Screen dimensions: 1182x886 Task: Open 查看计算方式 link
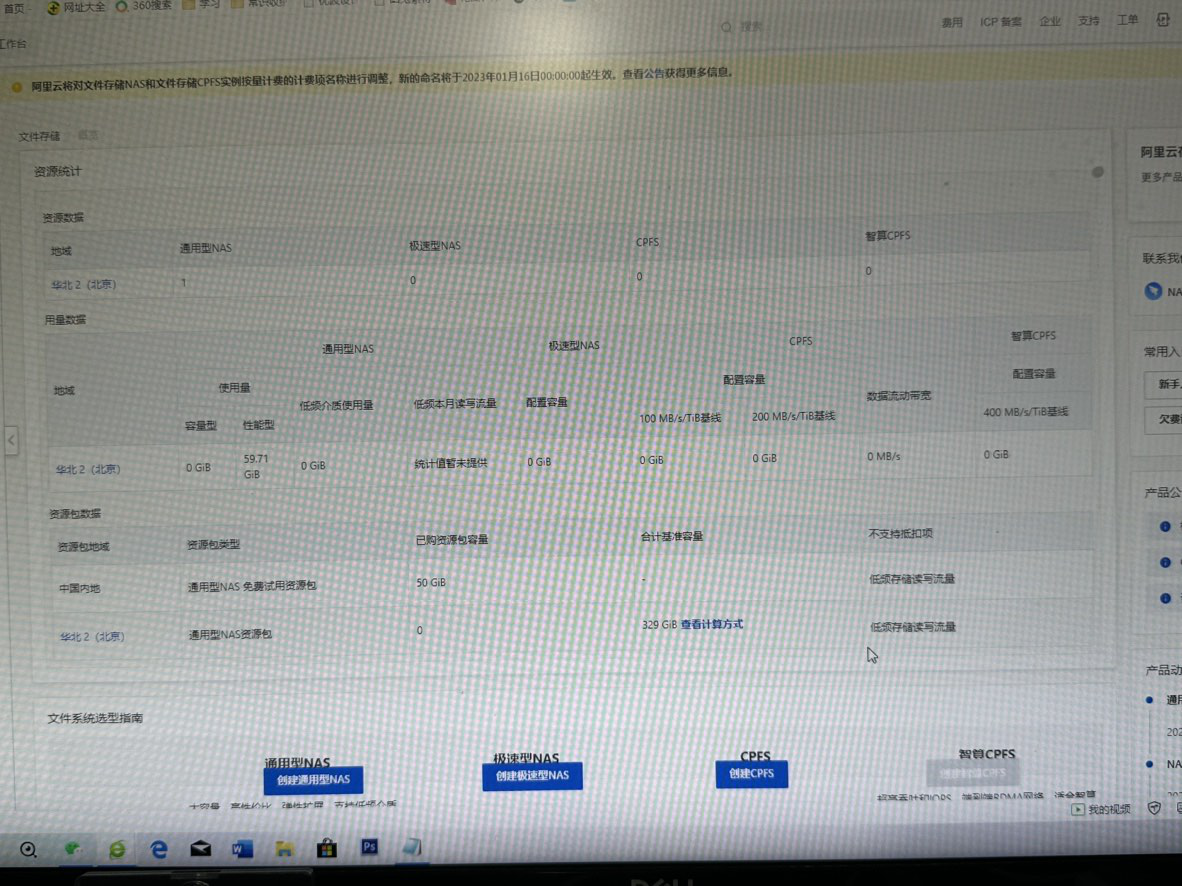pos(712,624)
